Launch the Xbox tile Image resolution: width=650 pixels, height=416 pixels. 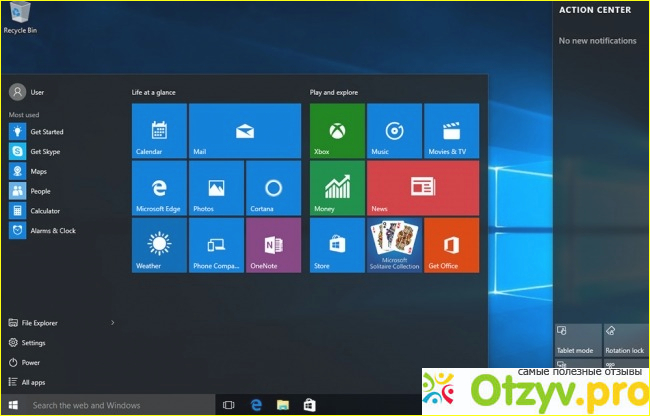[x=337, y=131]
